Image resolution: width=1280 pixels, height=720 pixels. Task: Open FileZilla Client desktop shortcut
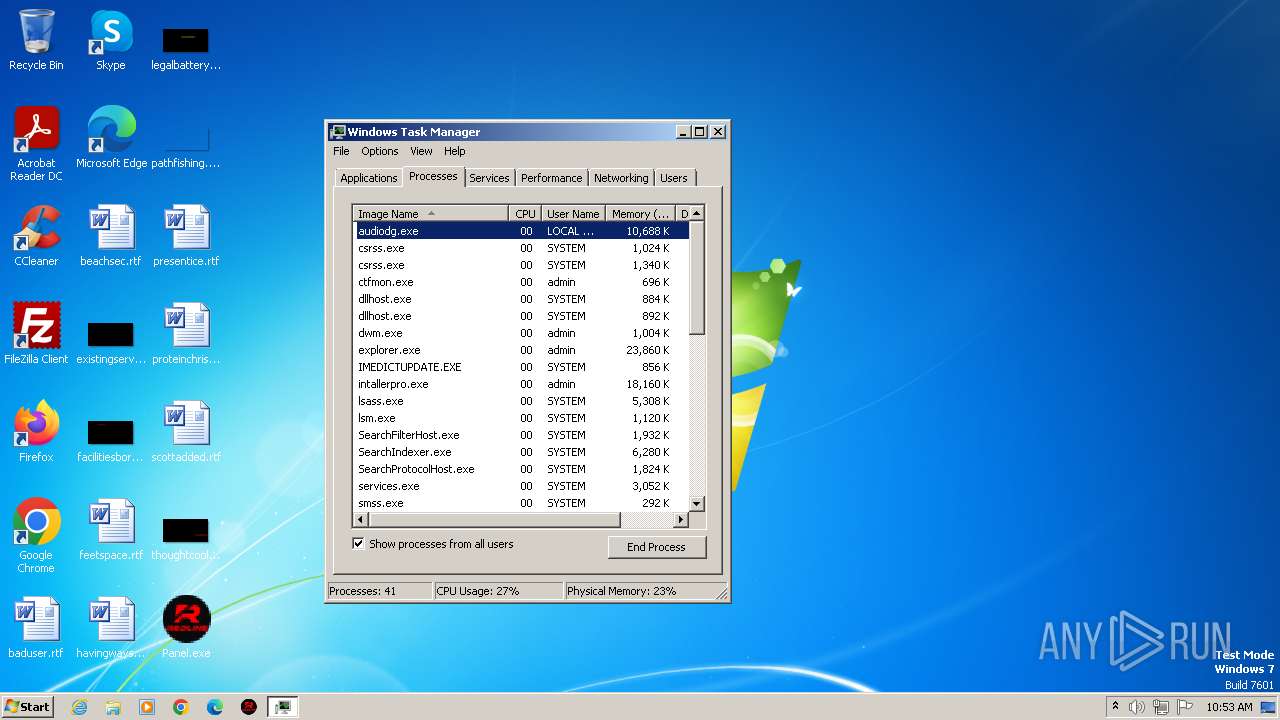coord(36,334)
